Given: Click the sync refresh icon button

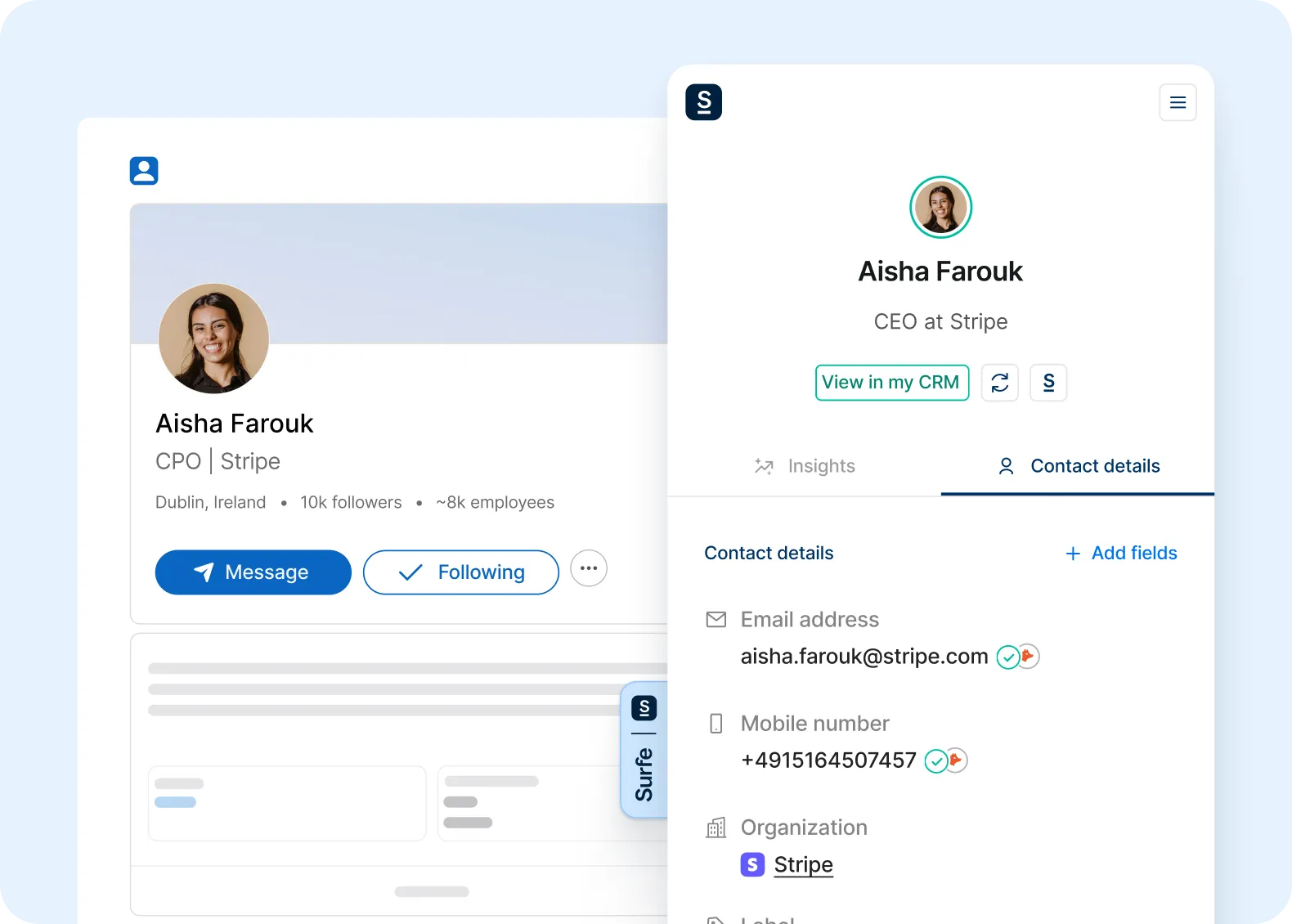Looking at the screenshot, I should pyautogui.click(x=999, y=383).
